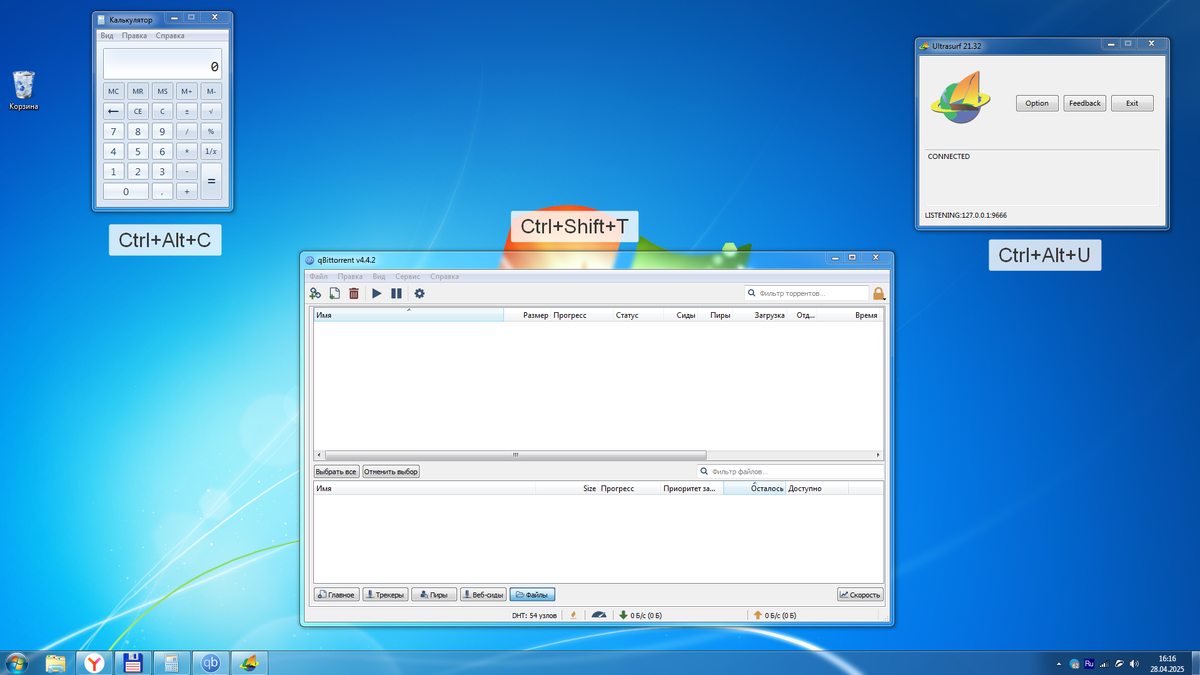Click the Feedback button in Ultrasurf
This screenshot has width=1200, height=675.
[1084, 103]
